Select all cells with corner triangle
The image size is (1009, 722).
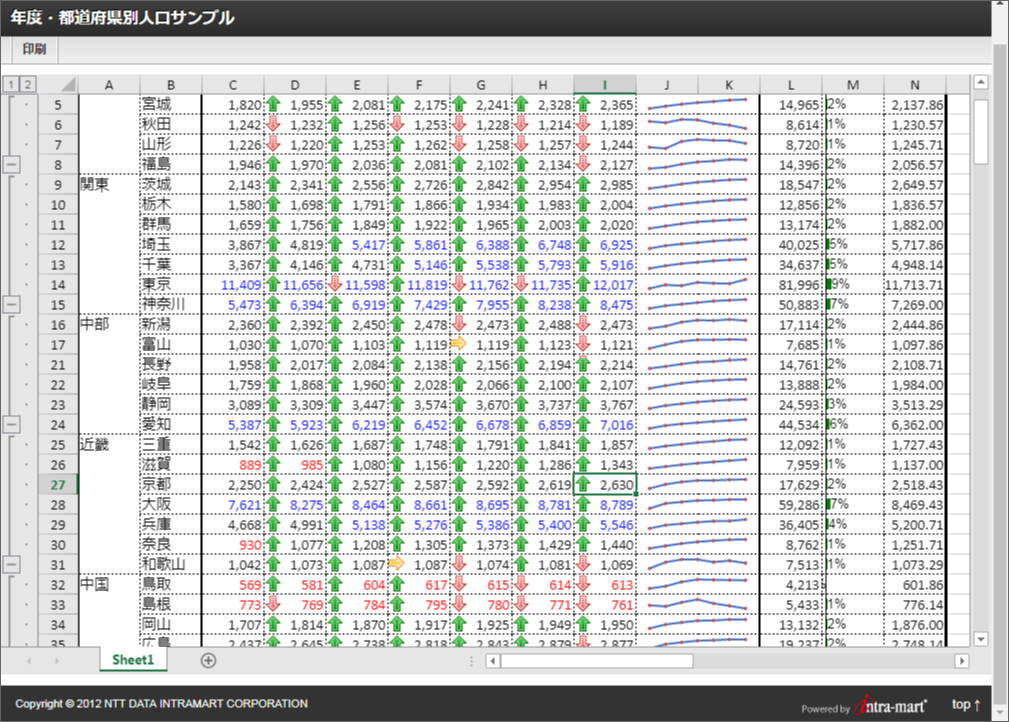[68, 84]
